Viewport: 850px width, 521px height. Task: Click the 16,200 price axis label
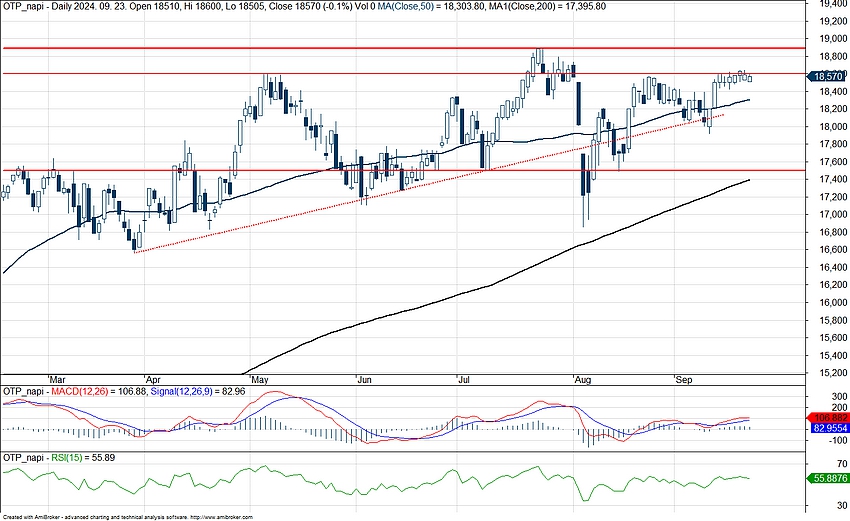pyautogui.click(x=834, y=285)
